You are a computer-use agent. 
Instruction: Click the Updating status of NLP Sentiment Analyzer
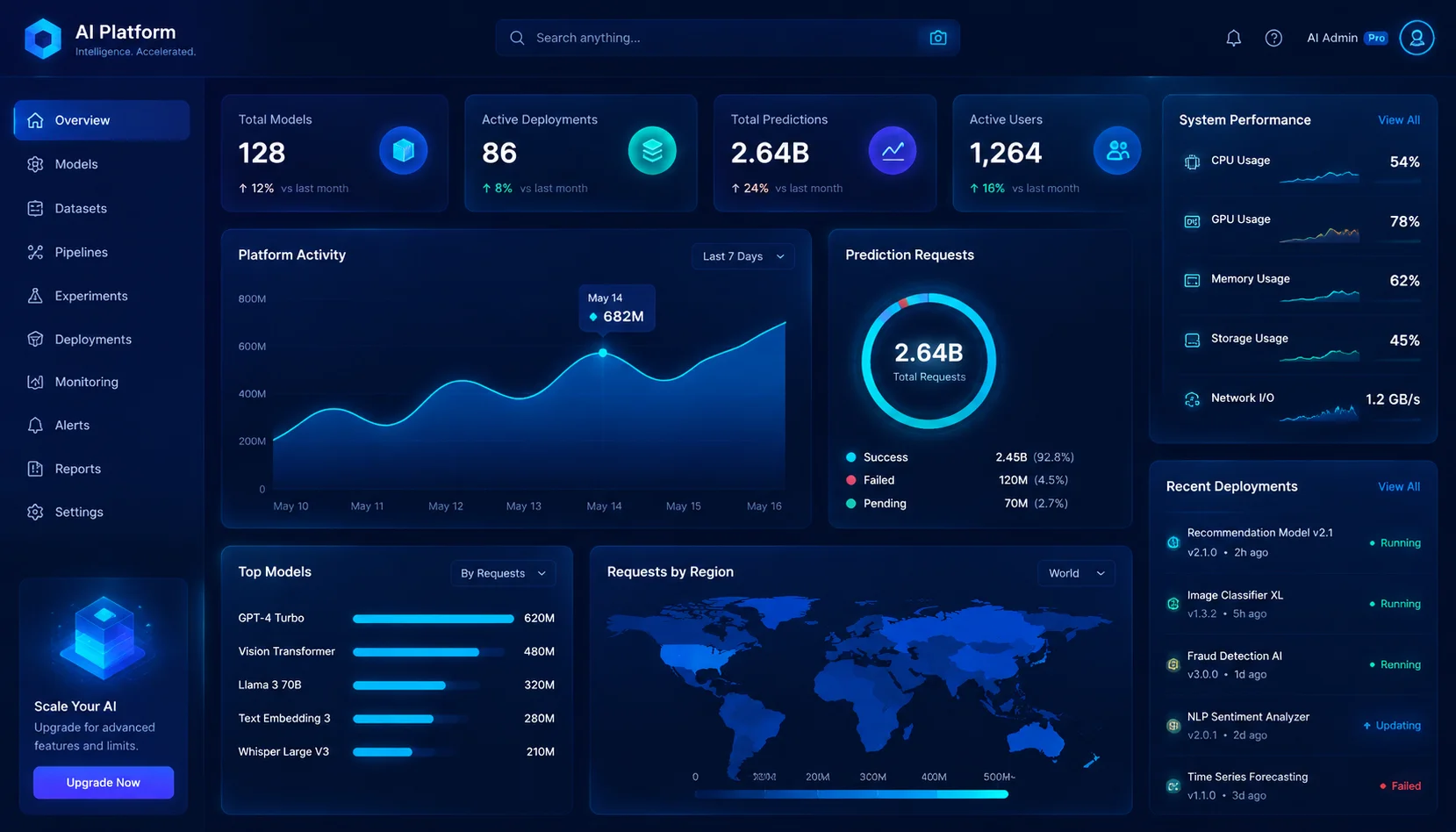[x=1392, y=726]
